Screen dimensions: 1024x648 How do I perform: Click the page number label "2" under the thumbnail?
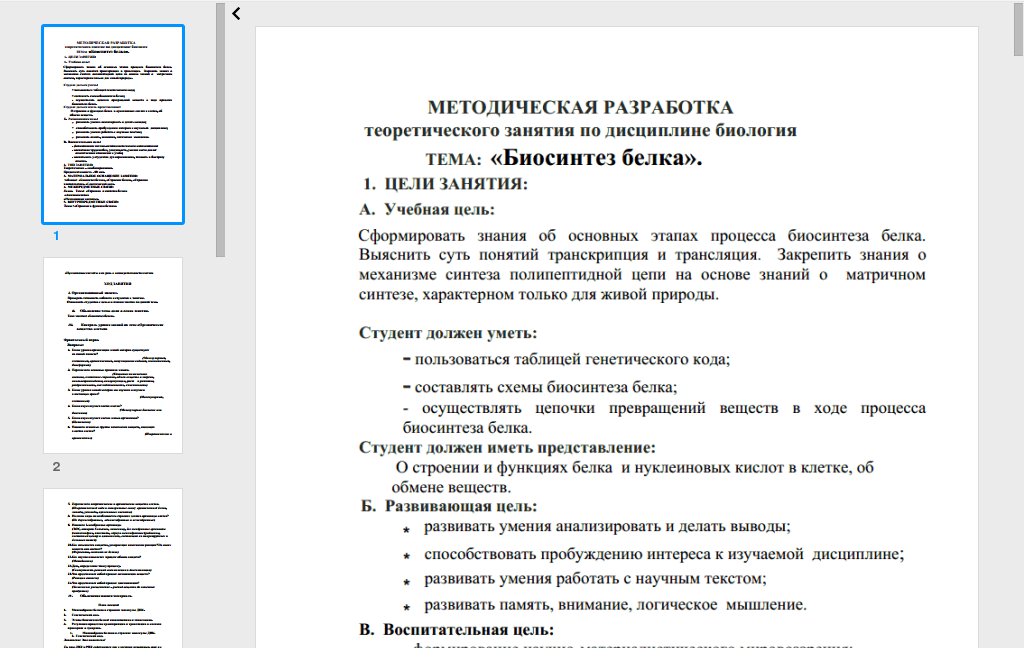56,467
